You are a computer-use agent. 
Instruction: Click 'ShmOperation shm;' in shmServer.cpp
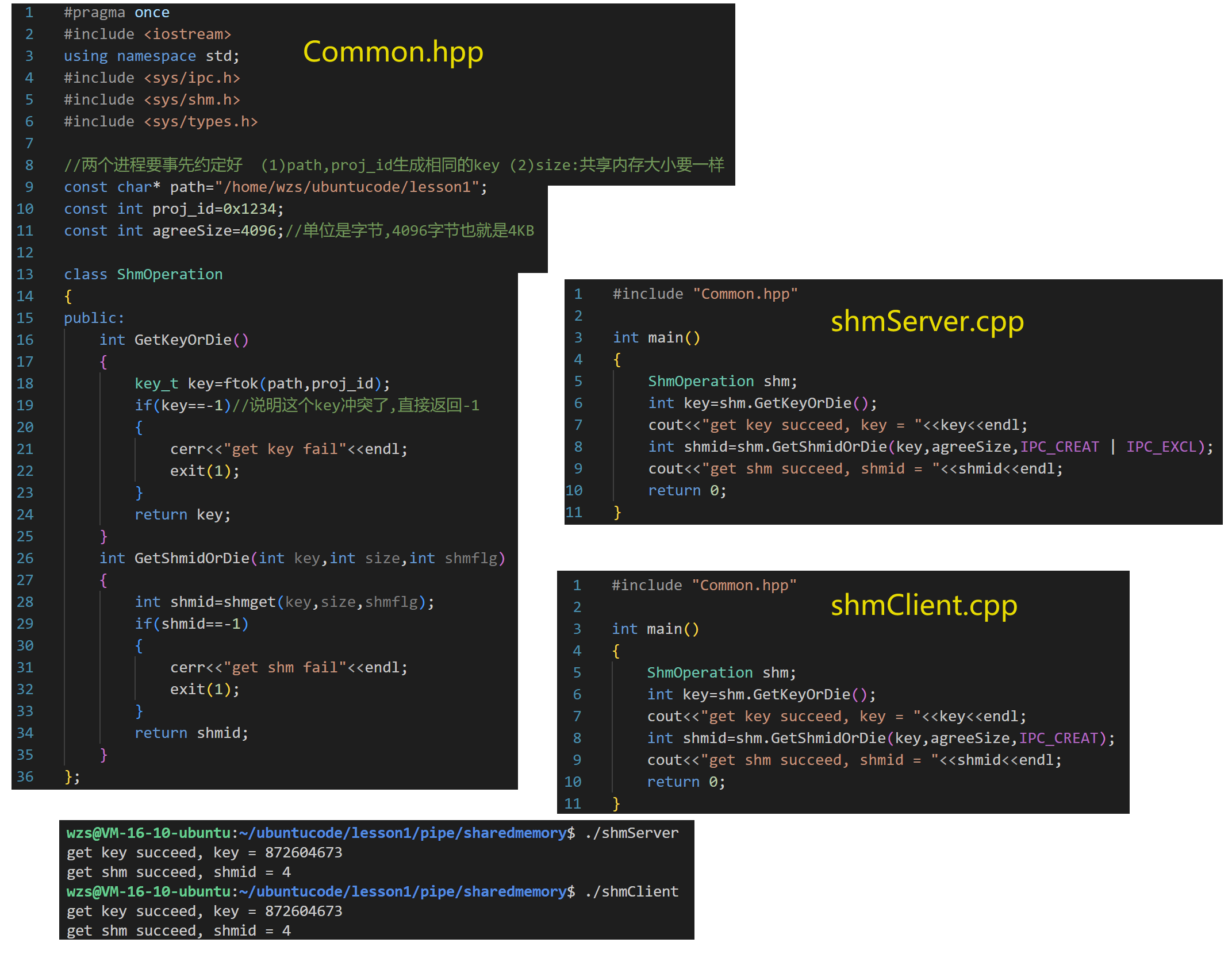click(723, 382)
